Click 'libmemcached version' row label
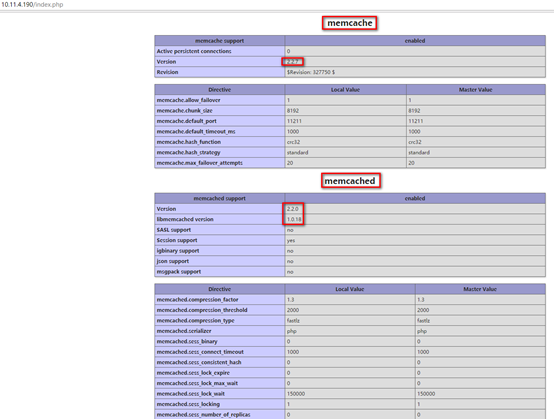 click(185, 219)
